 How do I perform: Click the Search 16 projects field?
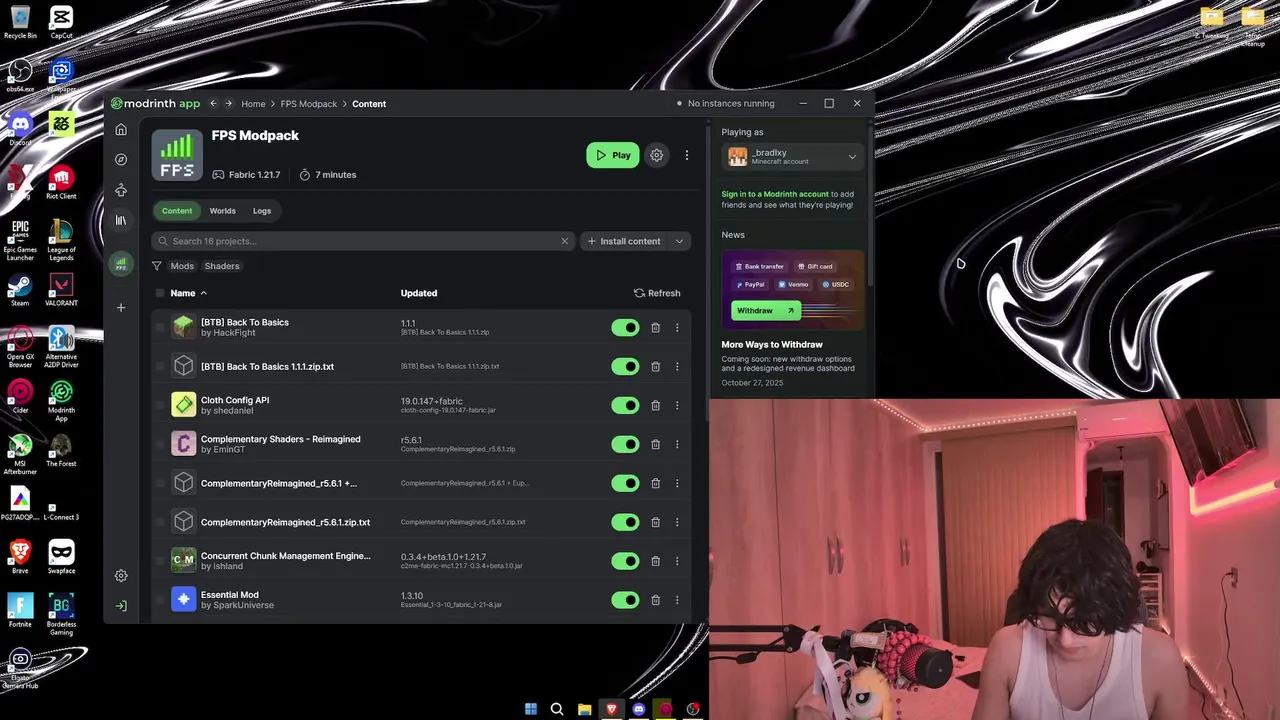coord(364,241)
